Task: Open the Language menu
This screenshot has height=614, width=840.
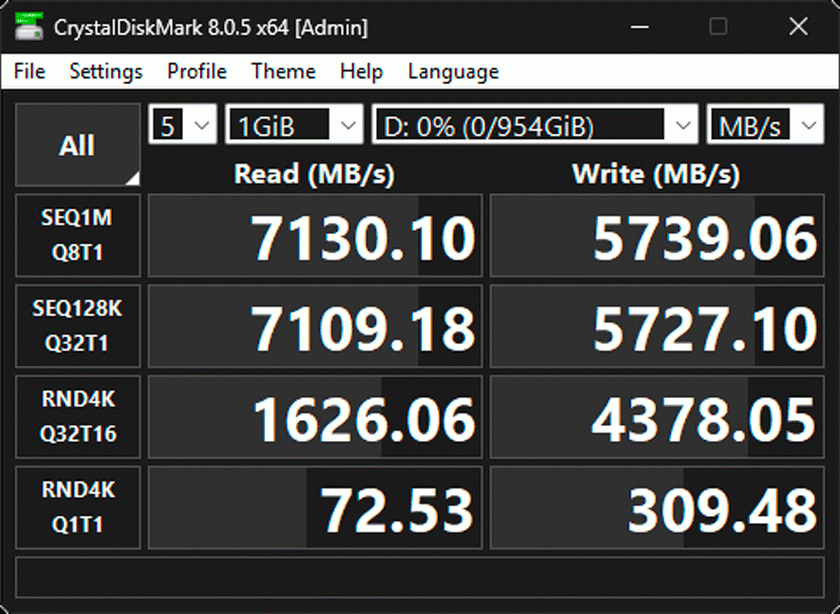Action: [x=453, y=71]
